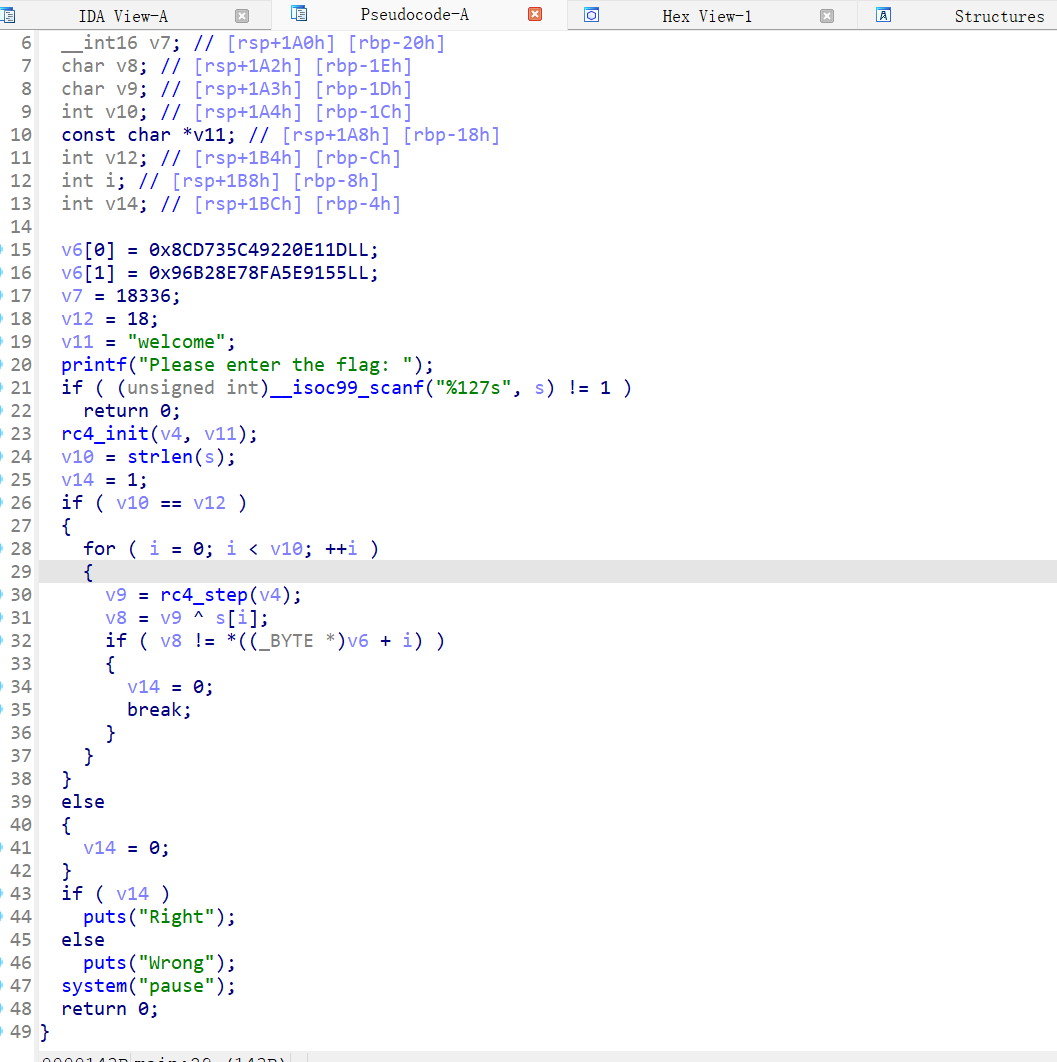Close the Pseudocode-A tab

(x=535, y=15)
